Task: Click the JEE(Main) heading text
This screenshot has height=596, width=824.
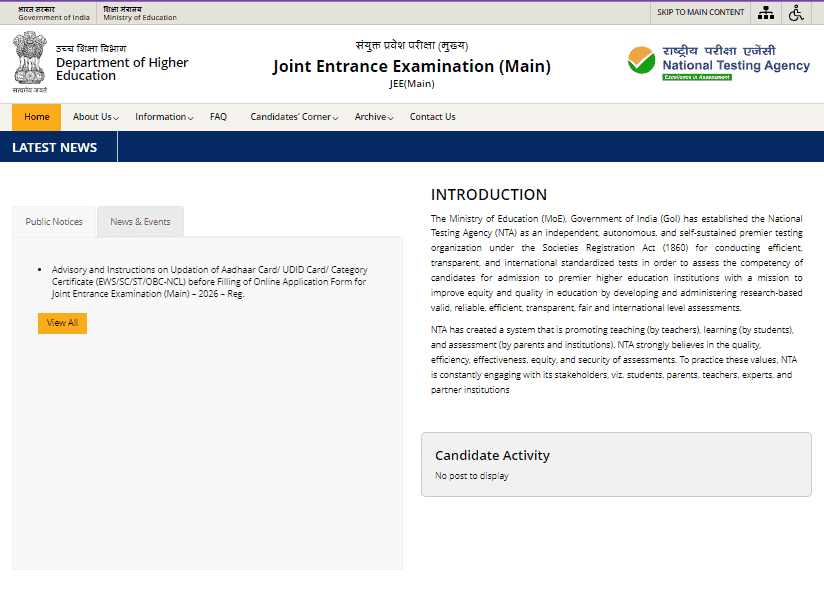Action: (x=411, y=84)
